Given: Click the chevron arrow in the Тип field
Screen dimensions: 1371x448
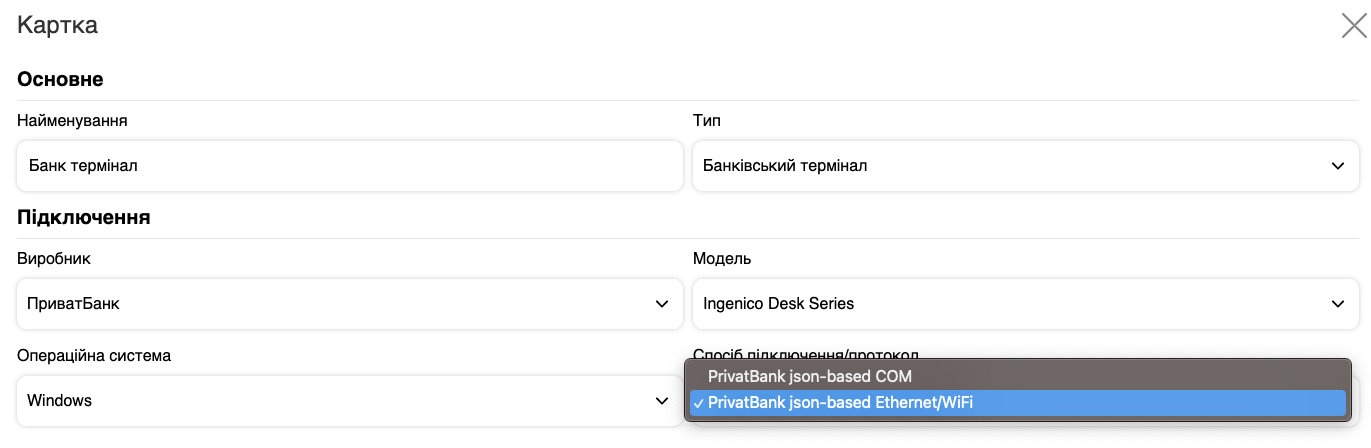Looking at the screenshot, I should click(x=1338, y=166).
